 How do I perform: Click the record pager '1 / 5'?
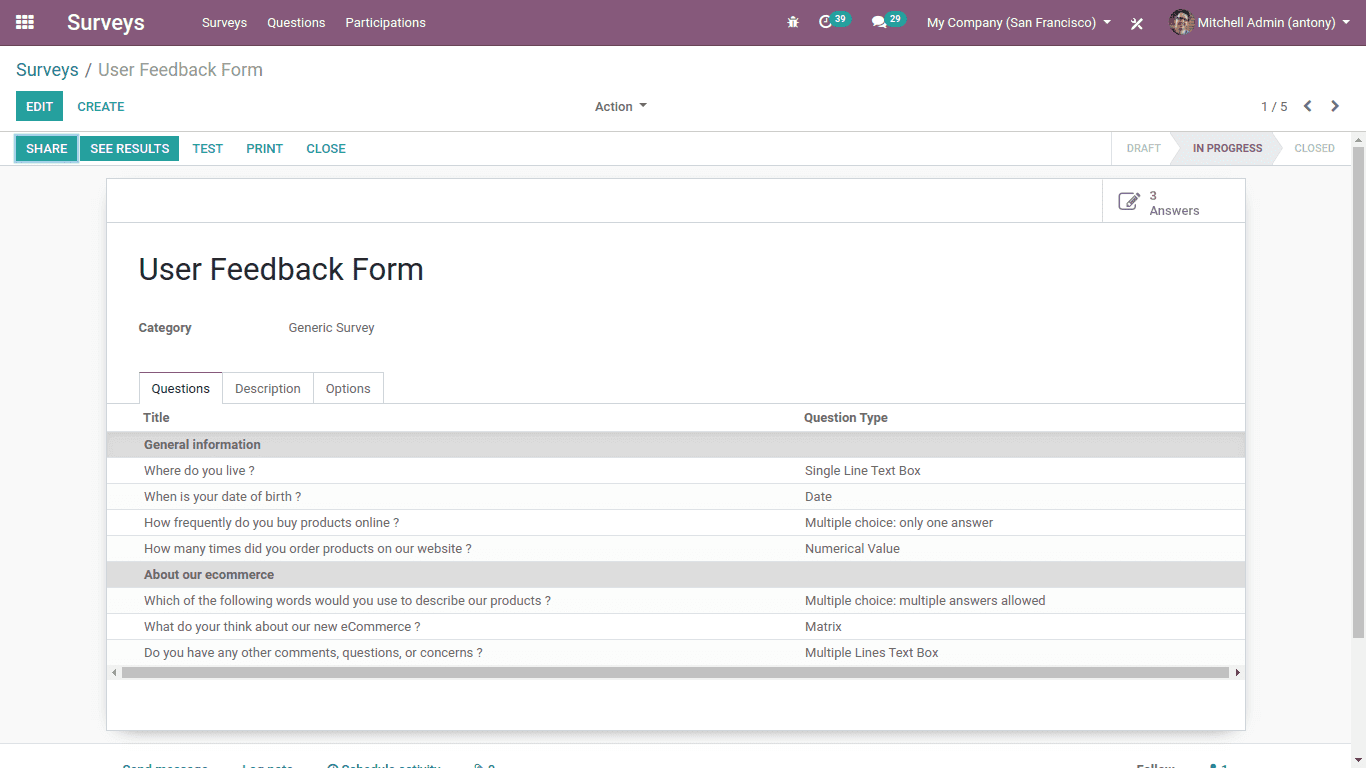coord(1274,106)
